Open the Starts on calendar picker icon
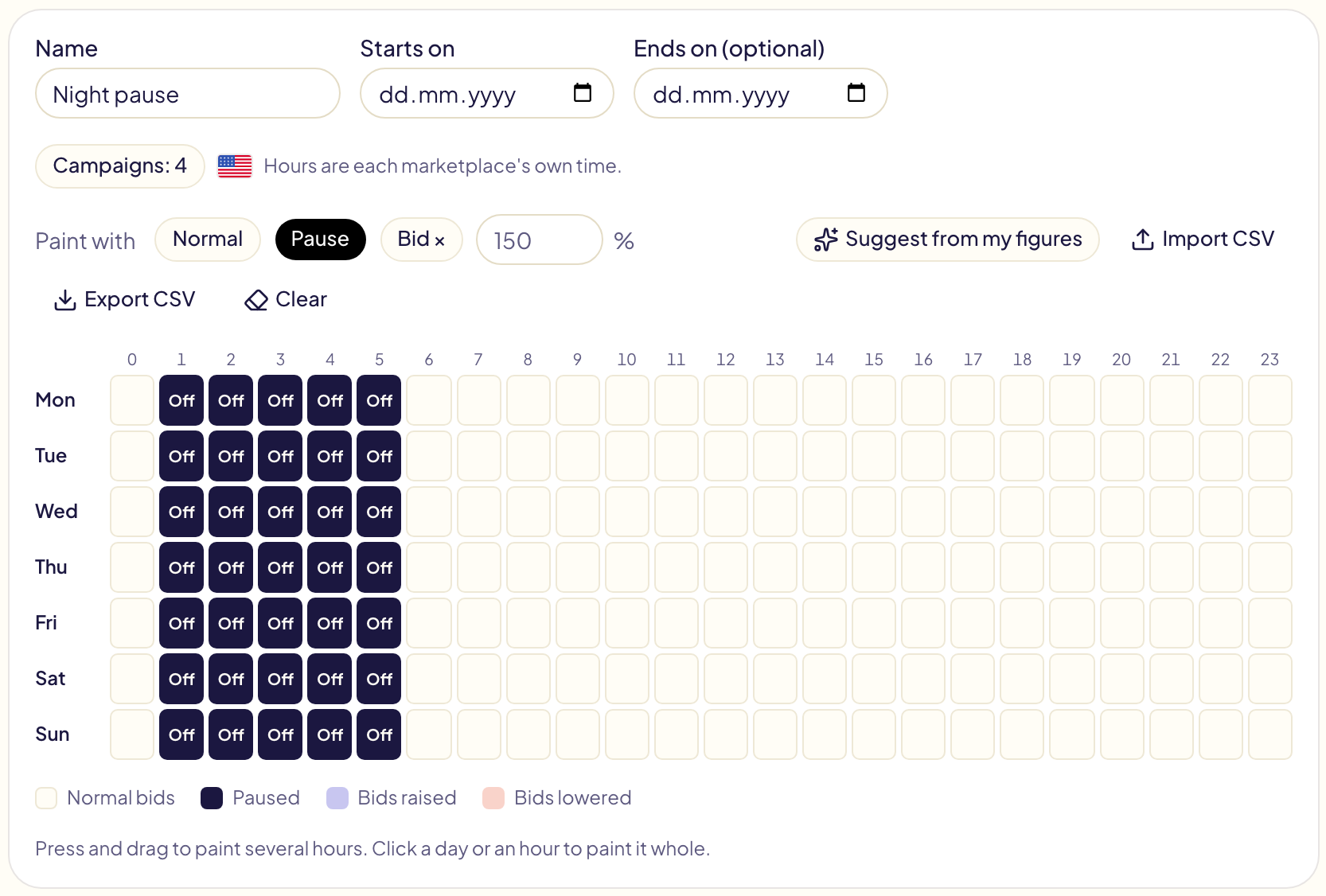This screenshot has height=896, width=1326. pos(583,93)
